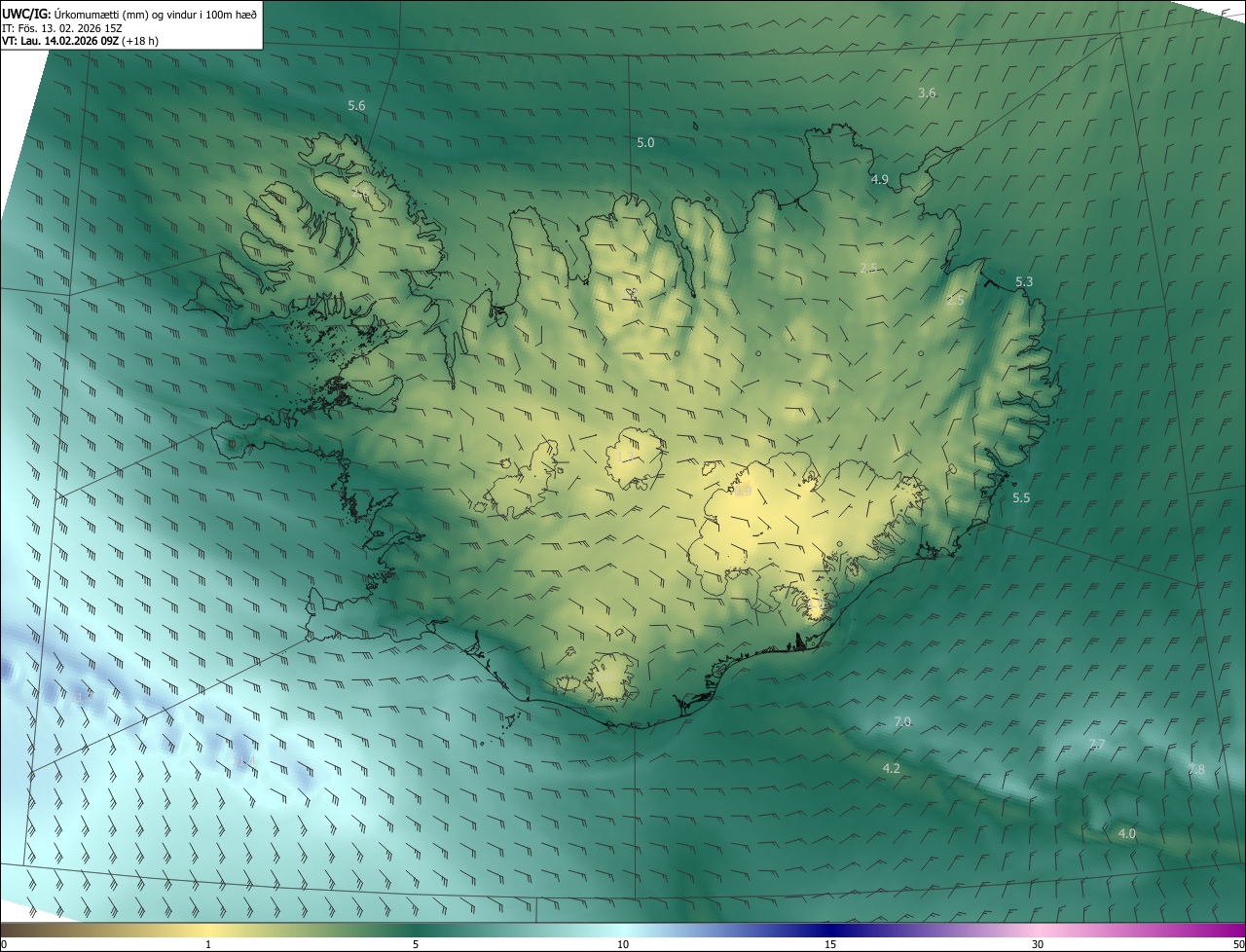Click the 5 tick on the color scale
This screenshot has height=952, width=1246.
click(x=416, y=944)
